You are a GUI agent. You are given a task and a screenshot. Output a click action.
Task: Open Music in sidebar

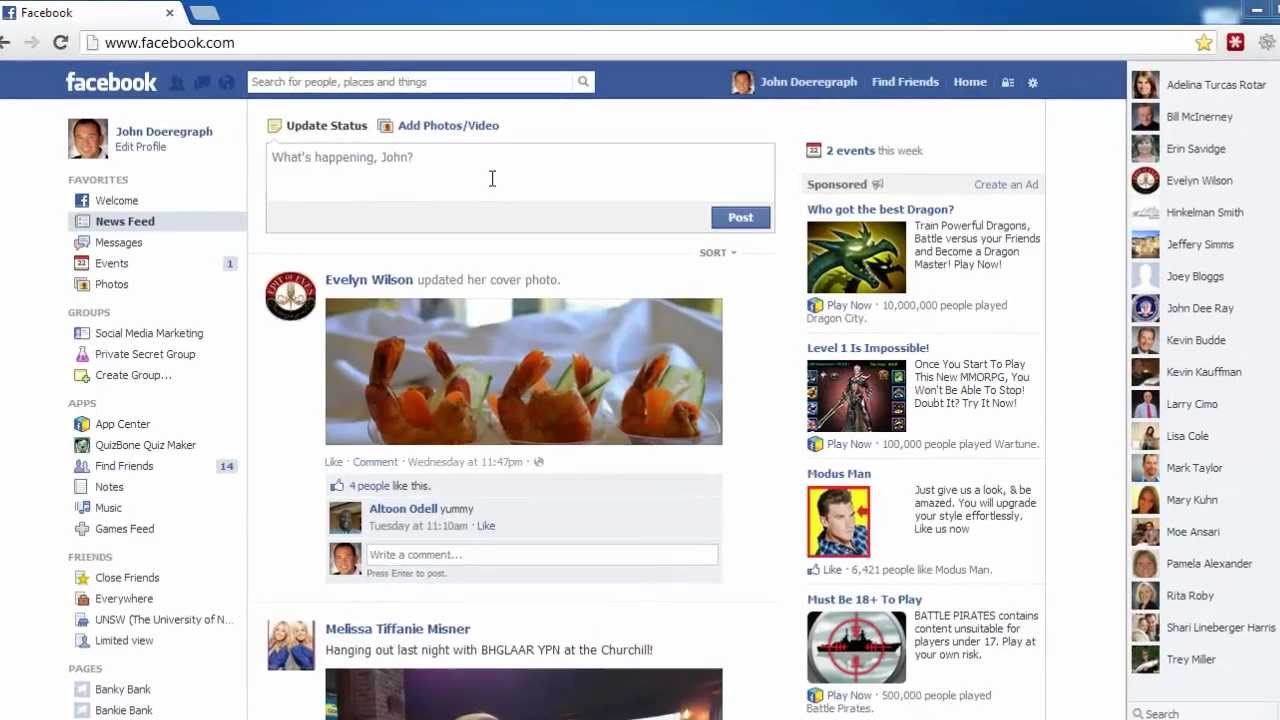[108, 508]
